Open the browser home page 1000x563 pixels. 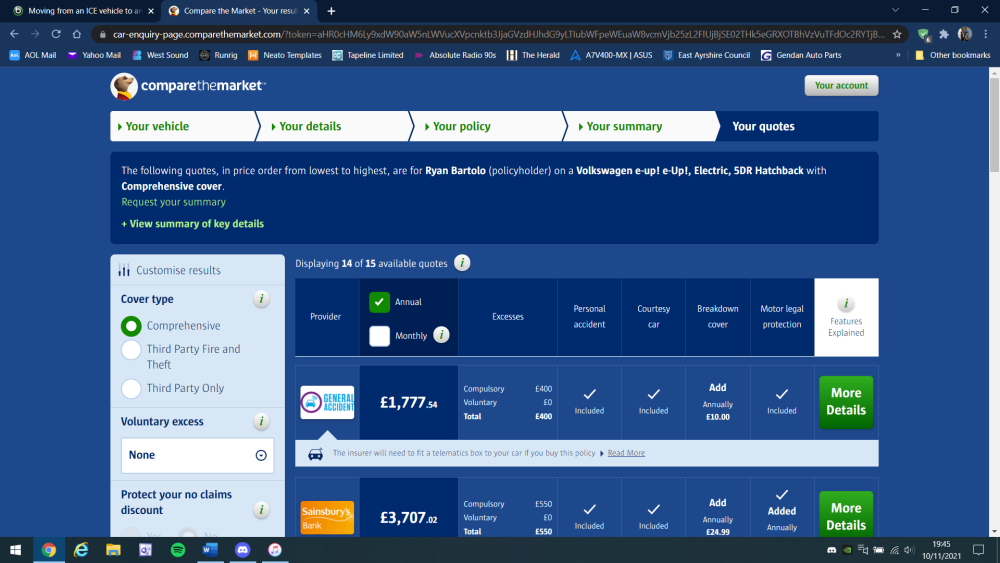click(77, 34)
